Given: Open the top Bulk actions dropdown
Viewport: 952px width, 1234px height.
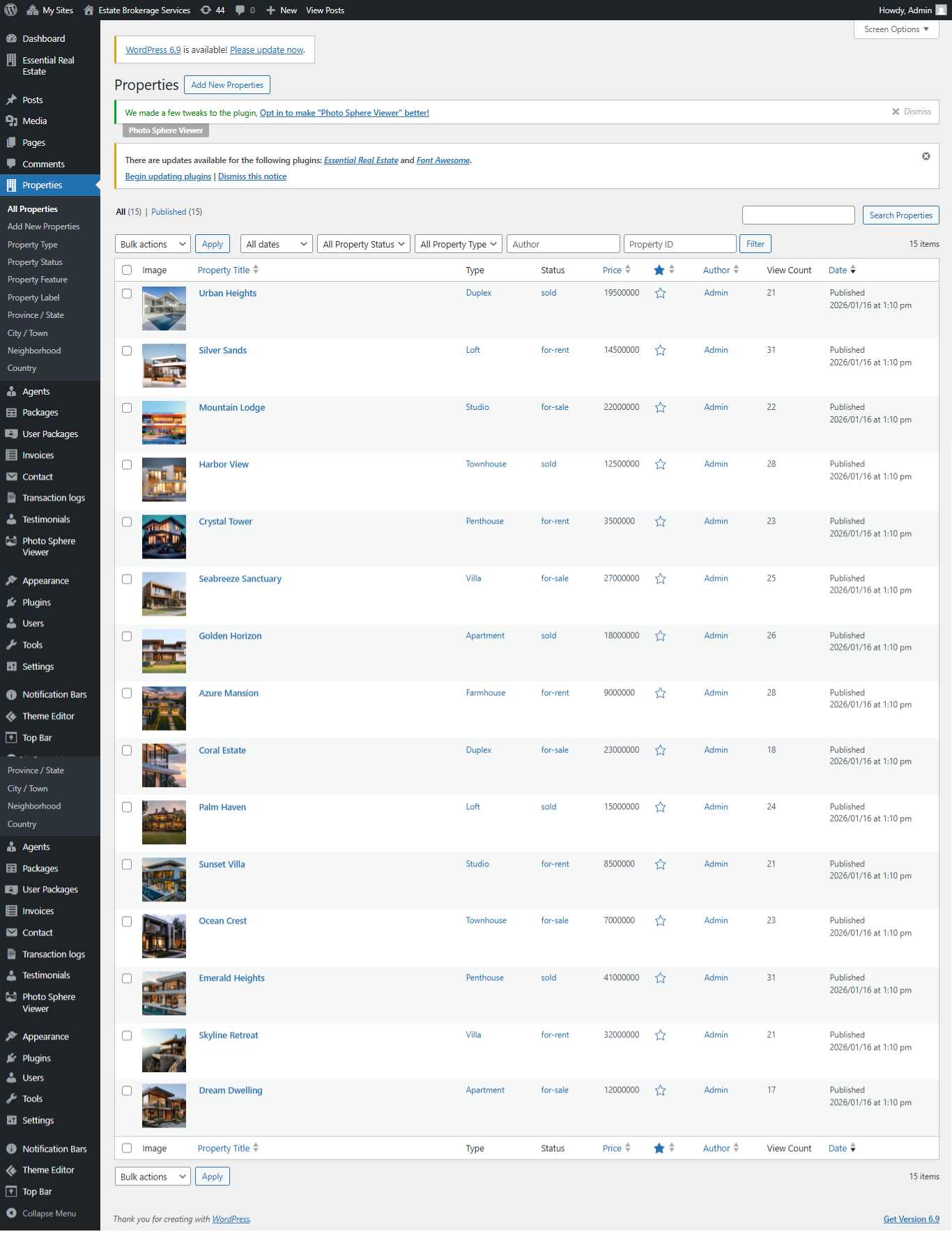Looking at the screenshot, I should [x=153, y=244].
